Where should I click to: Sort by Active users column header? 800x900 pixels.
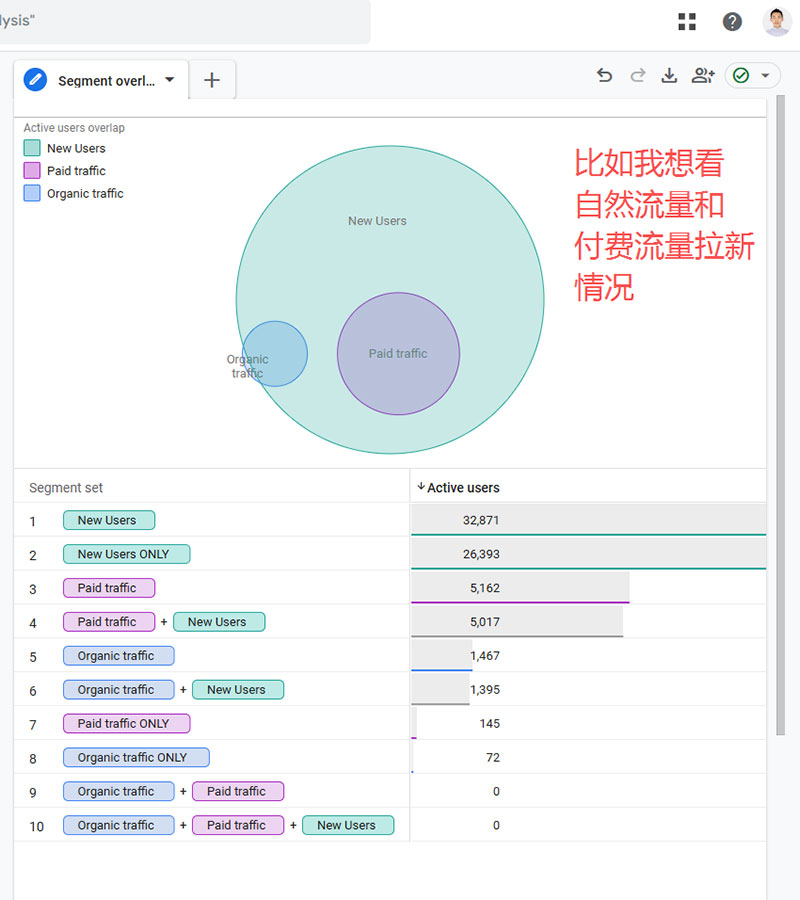point(463,488)
